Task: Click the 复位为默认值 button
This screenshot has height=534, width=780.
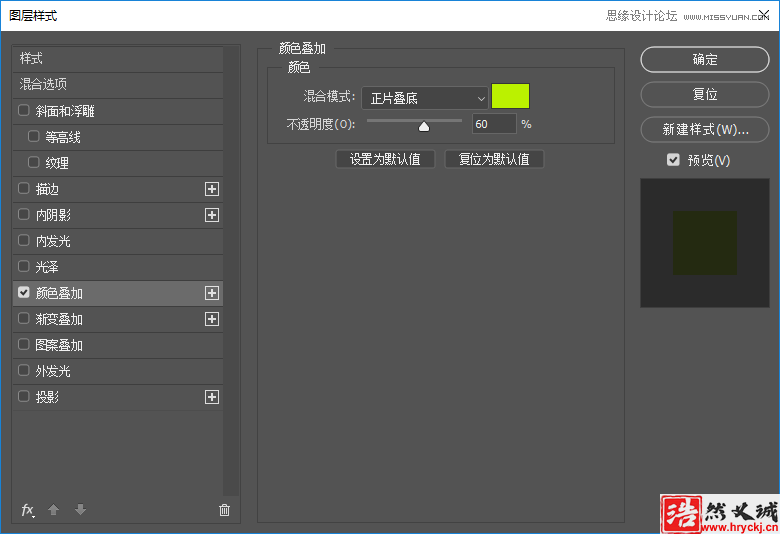Action: pos(493,159)
